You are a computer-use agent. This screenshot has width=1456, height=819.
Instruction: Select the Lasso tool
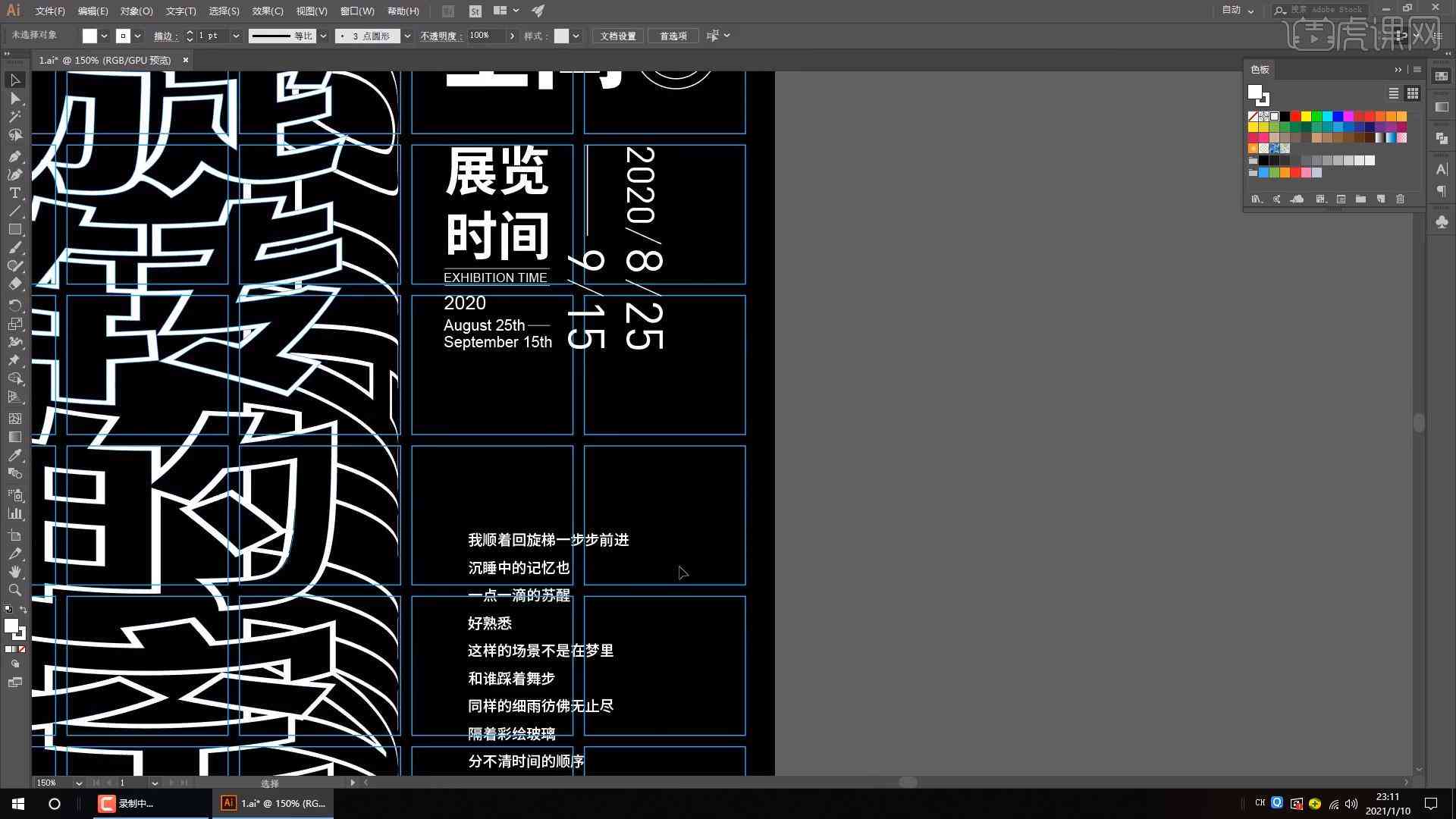click(14, 135)
